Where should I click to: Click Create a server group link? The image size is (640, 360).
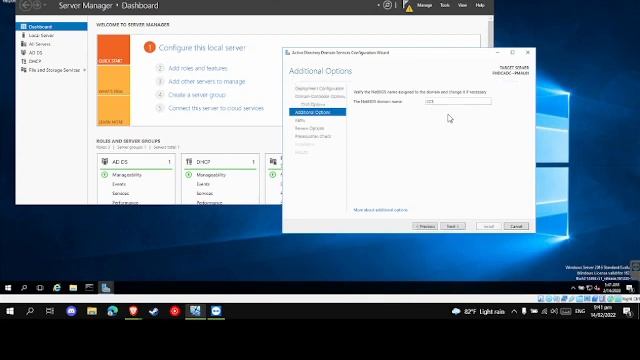(x=197, y=95)
